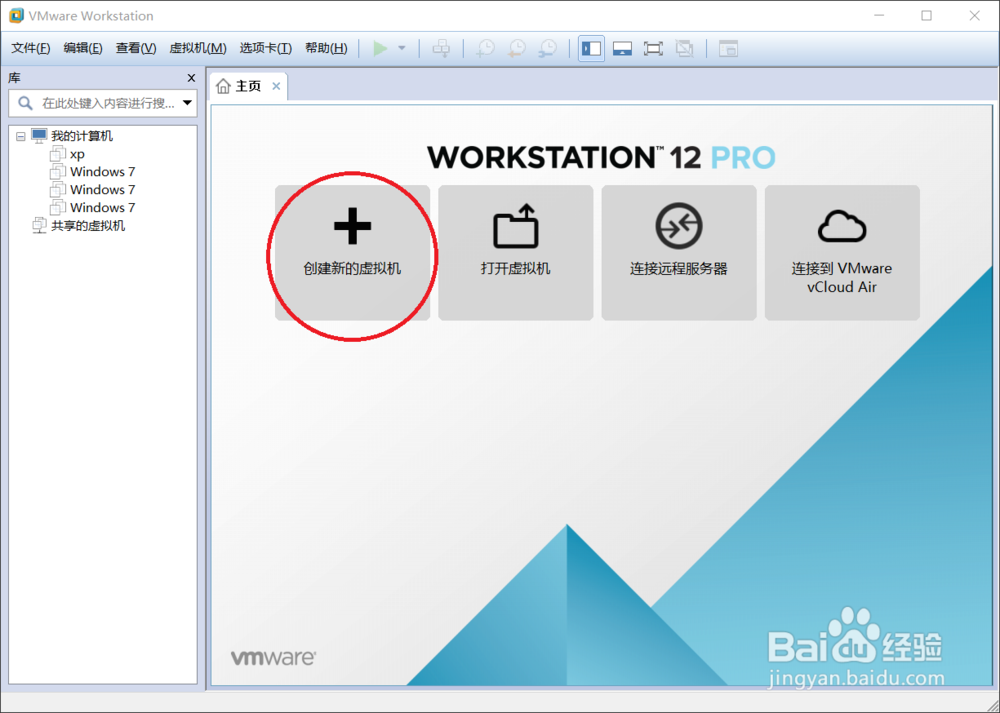
Task: Click 连接远程服务器 tile
Action: point(679,253)
